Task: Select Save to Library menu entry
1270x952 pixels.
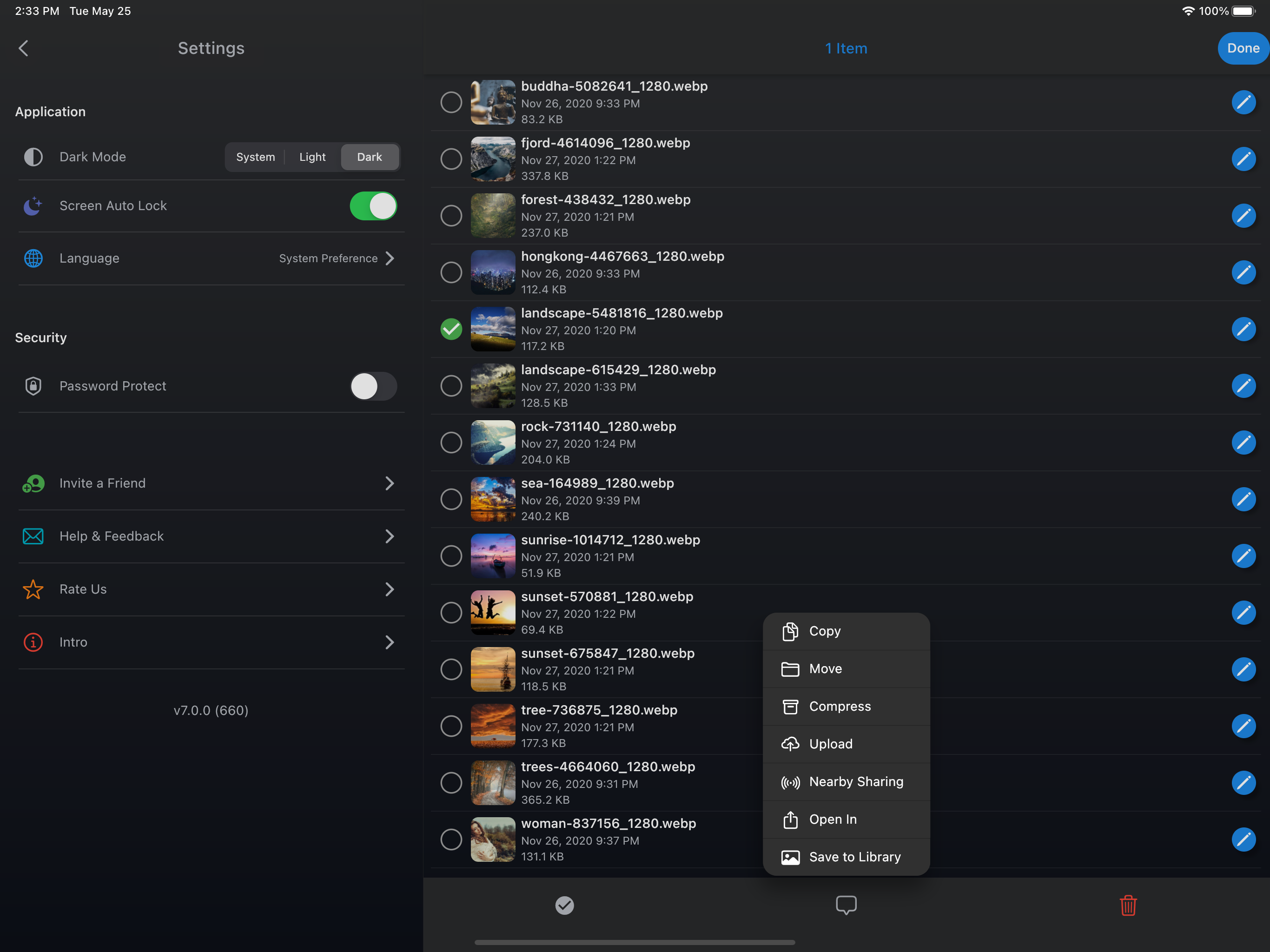Action: [854, 857]
